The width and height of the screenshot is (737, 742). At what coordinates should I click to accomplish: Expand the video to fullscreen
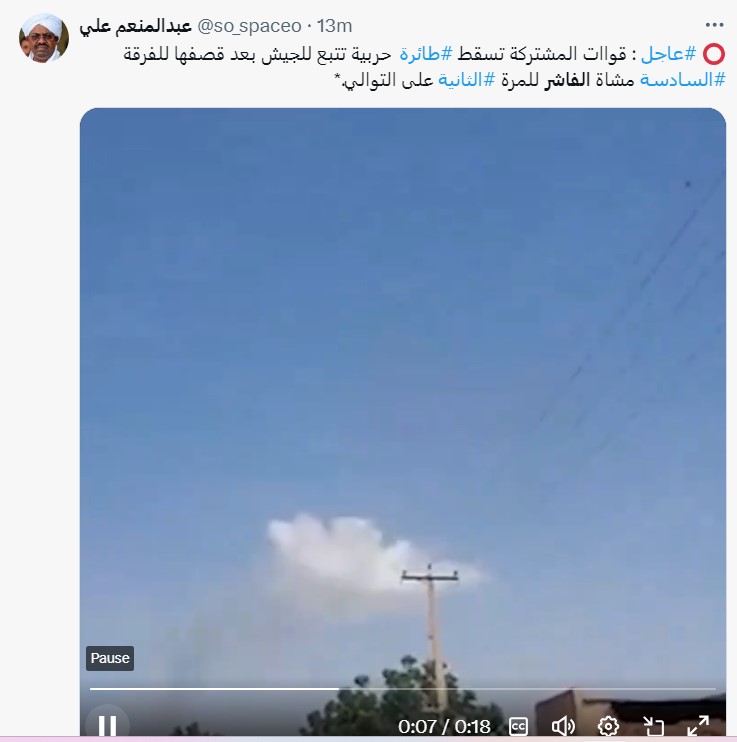698,726
